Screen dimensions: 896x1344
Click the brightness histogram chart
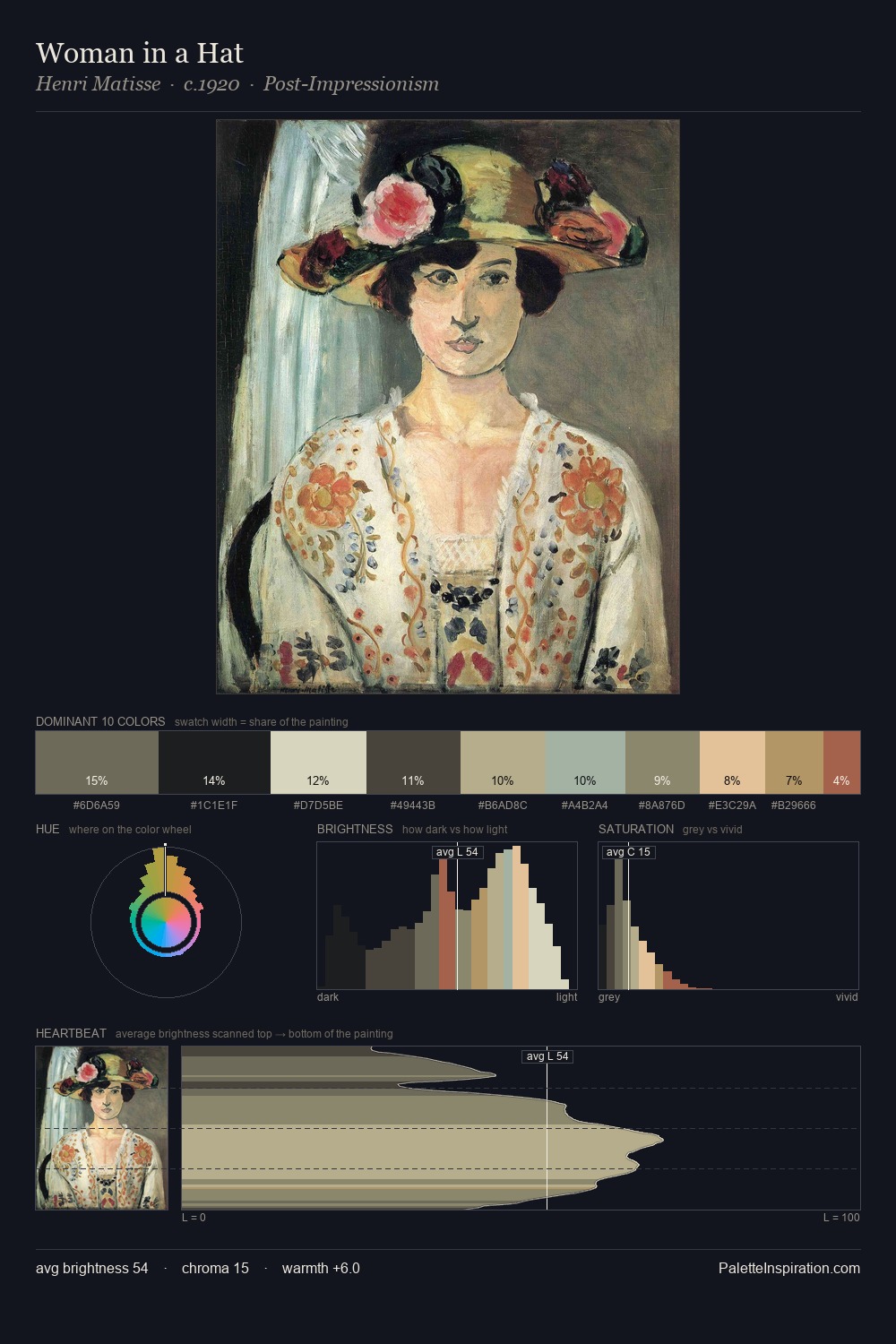(x=447, y=916)
